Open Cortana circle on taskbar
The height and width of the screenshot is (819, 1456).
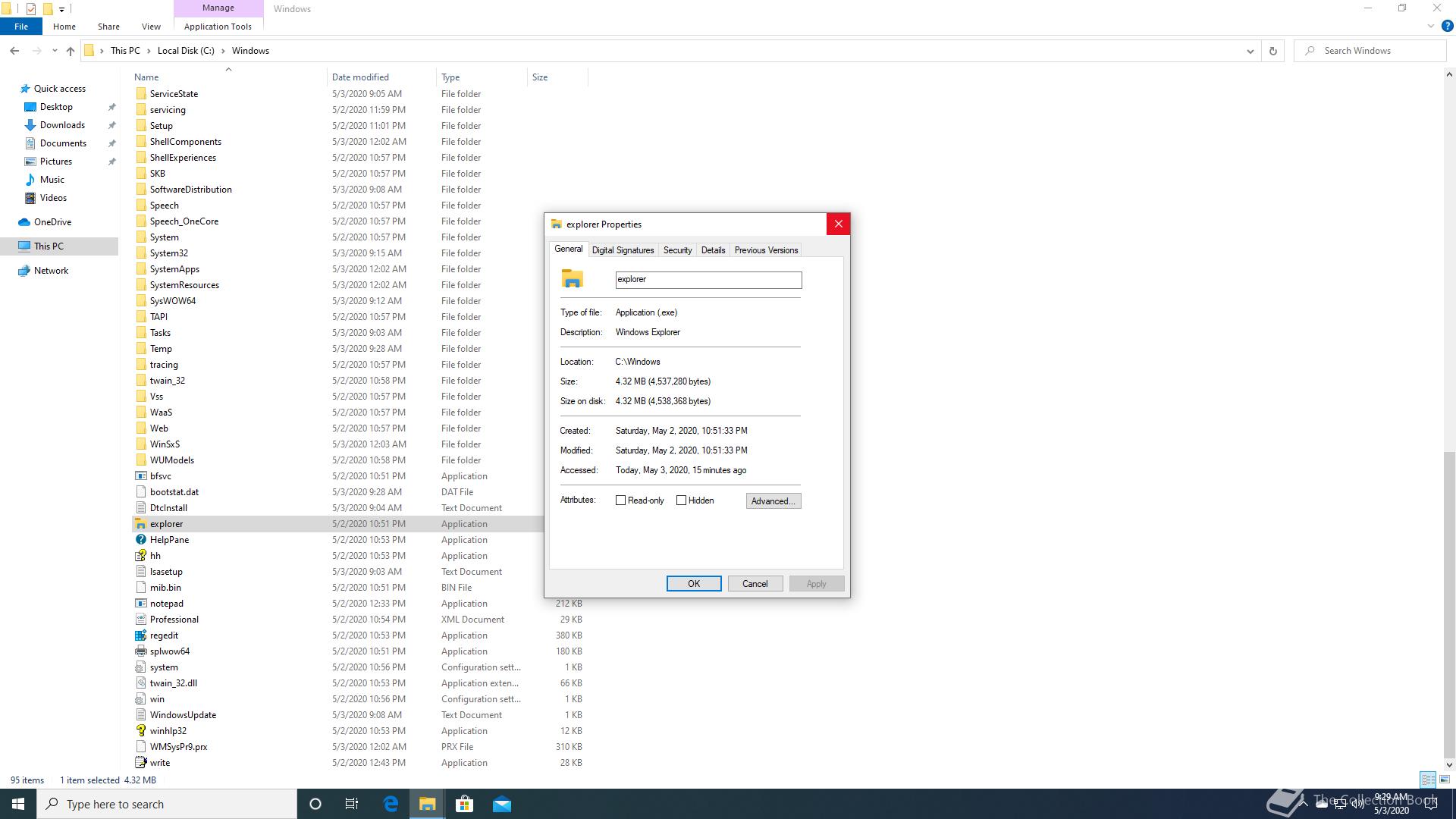(x=315, y=804)
